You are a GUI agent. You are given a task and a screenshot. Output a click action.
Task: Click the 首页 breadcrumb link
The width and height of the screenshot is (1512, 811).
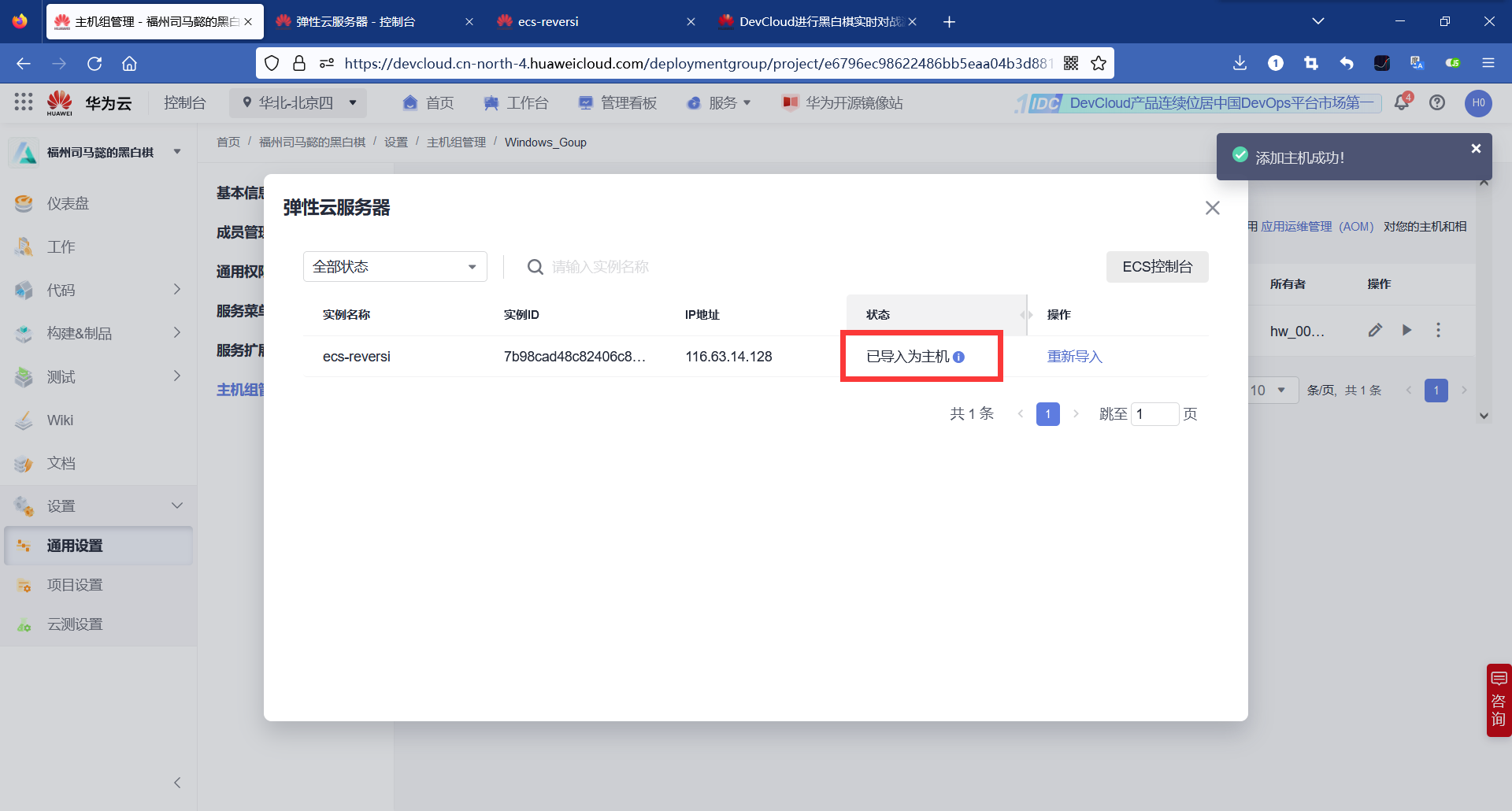click(228, 143)
